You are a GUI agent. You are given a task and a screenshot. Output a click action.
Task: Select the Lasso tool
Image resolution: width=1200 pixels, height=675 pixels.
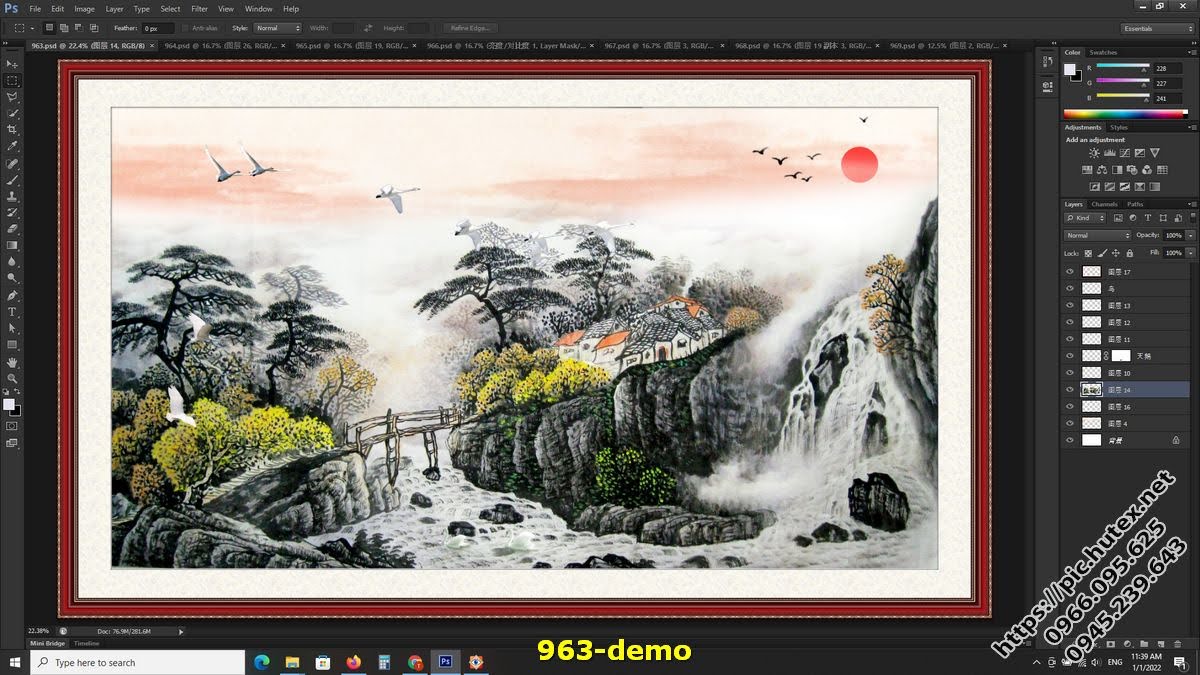[12, 97]
